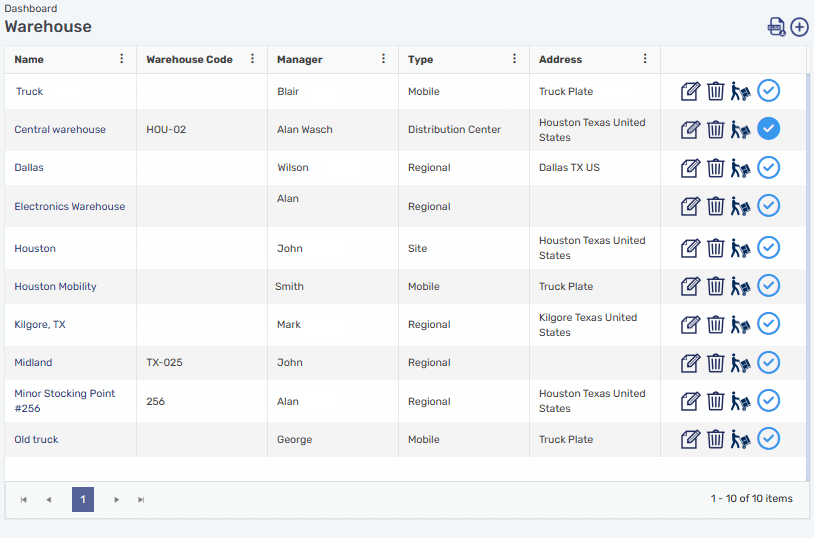Edit the Central warehouse entry
Image resolution: width=814 pixels, height=538 pixels.
690,130
